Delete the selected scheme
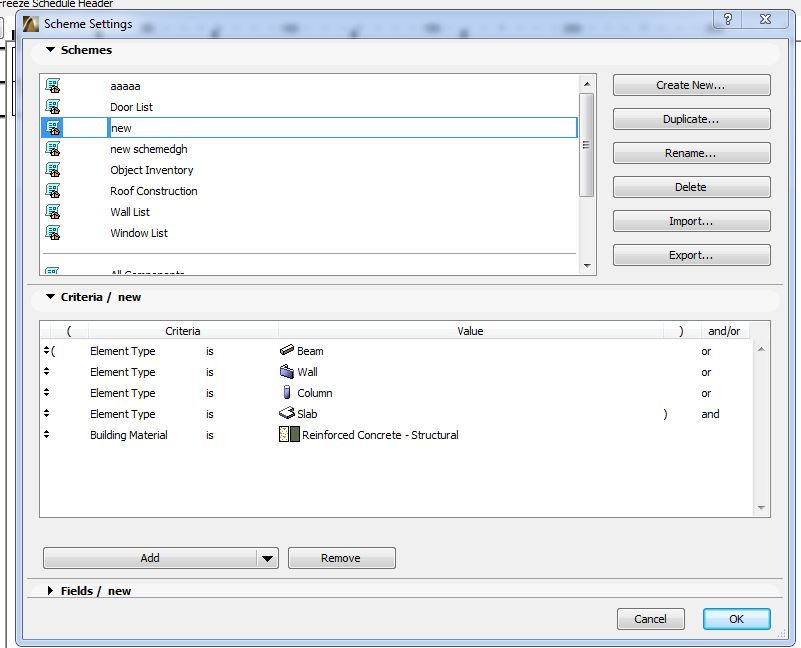The width and height of the screenshot is (801, 648). (x=692, y=187)
